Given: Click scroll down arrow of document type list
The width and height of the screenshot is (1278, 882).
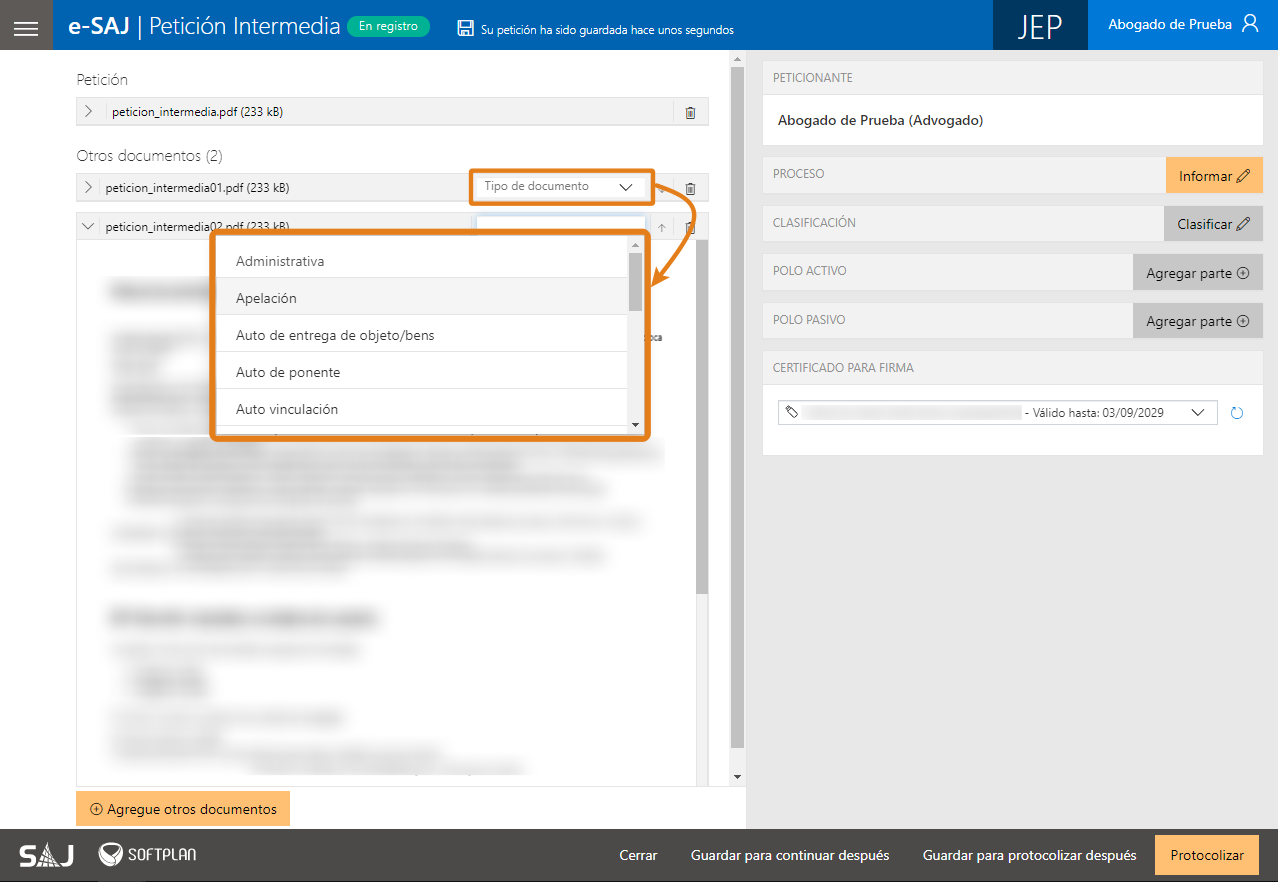Looking at the screenshot, I should point(635,425).
